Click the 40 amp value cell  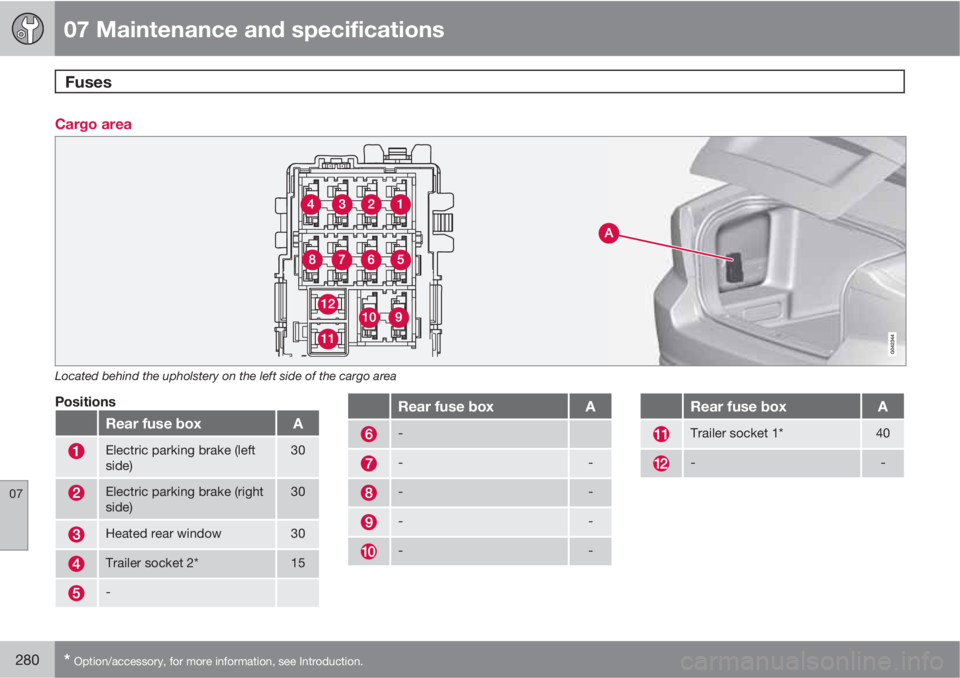coord(883,434)
